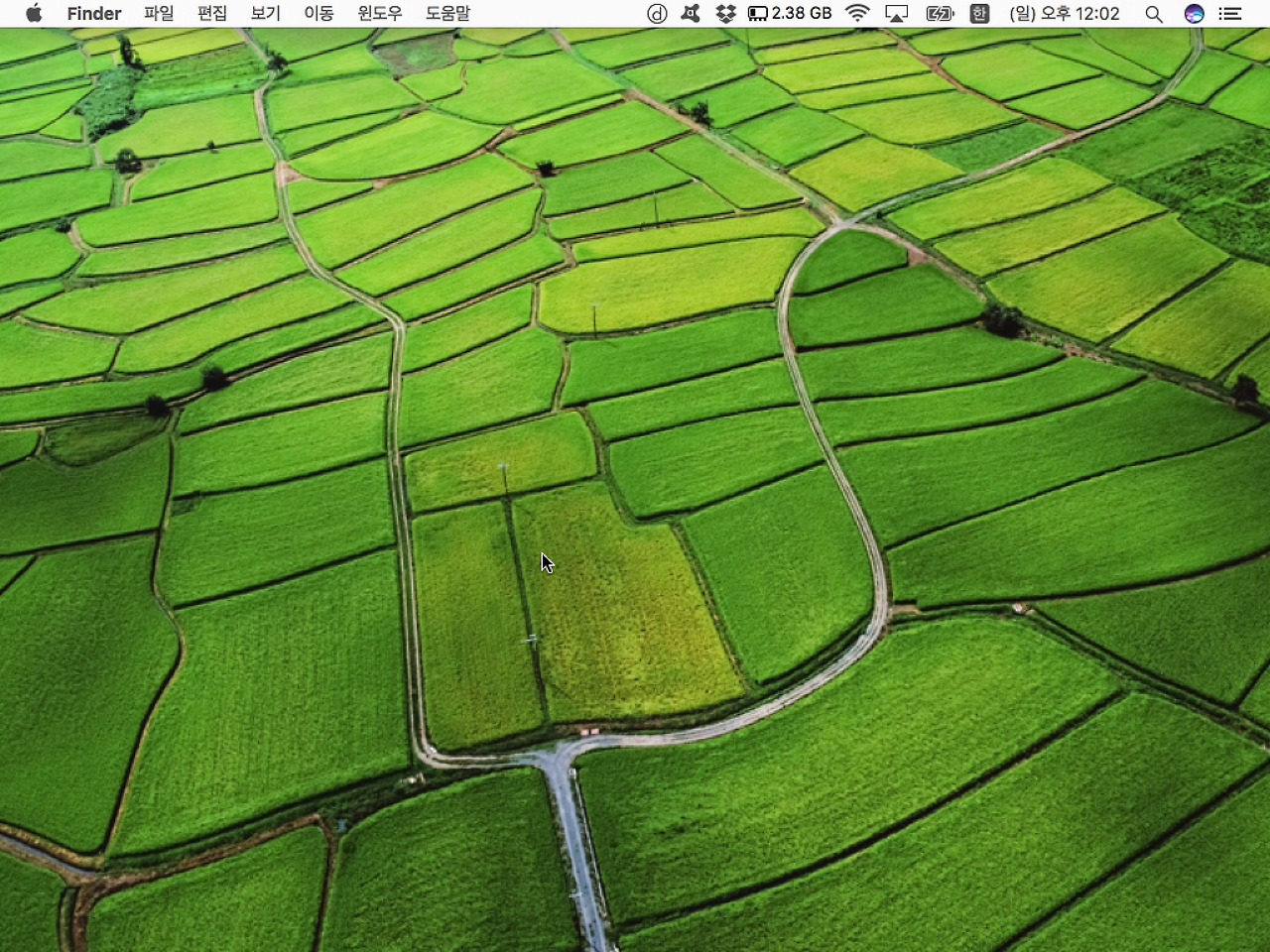Open the Finder application menu

(94, 13)
